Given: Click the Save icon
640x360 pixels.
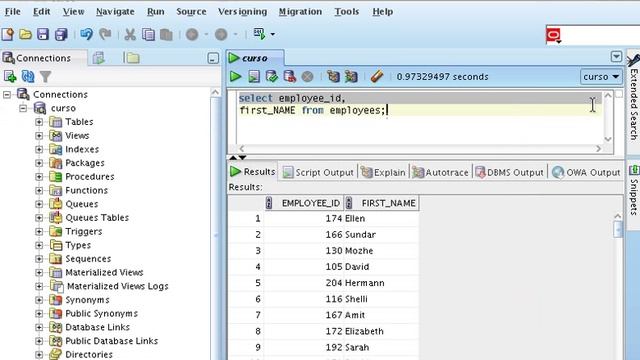Looking at the screenshot, I should coord(43,34).
